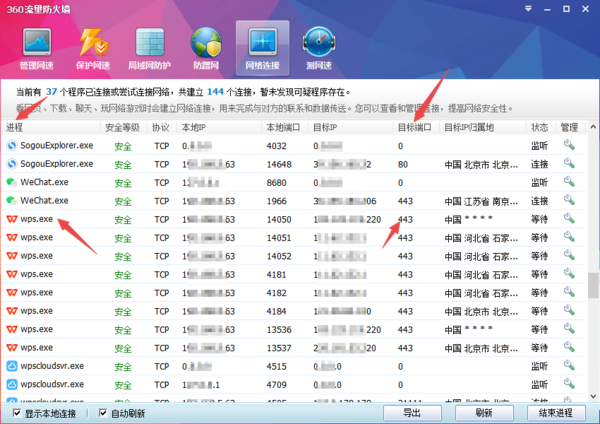600x424 pixels.
Task: Click the 144 connections count
Action: click(215, 92)
